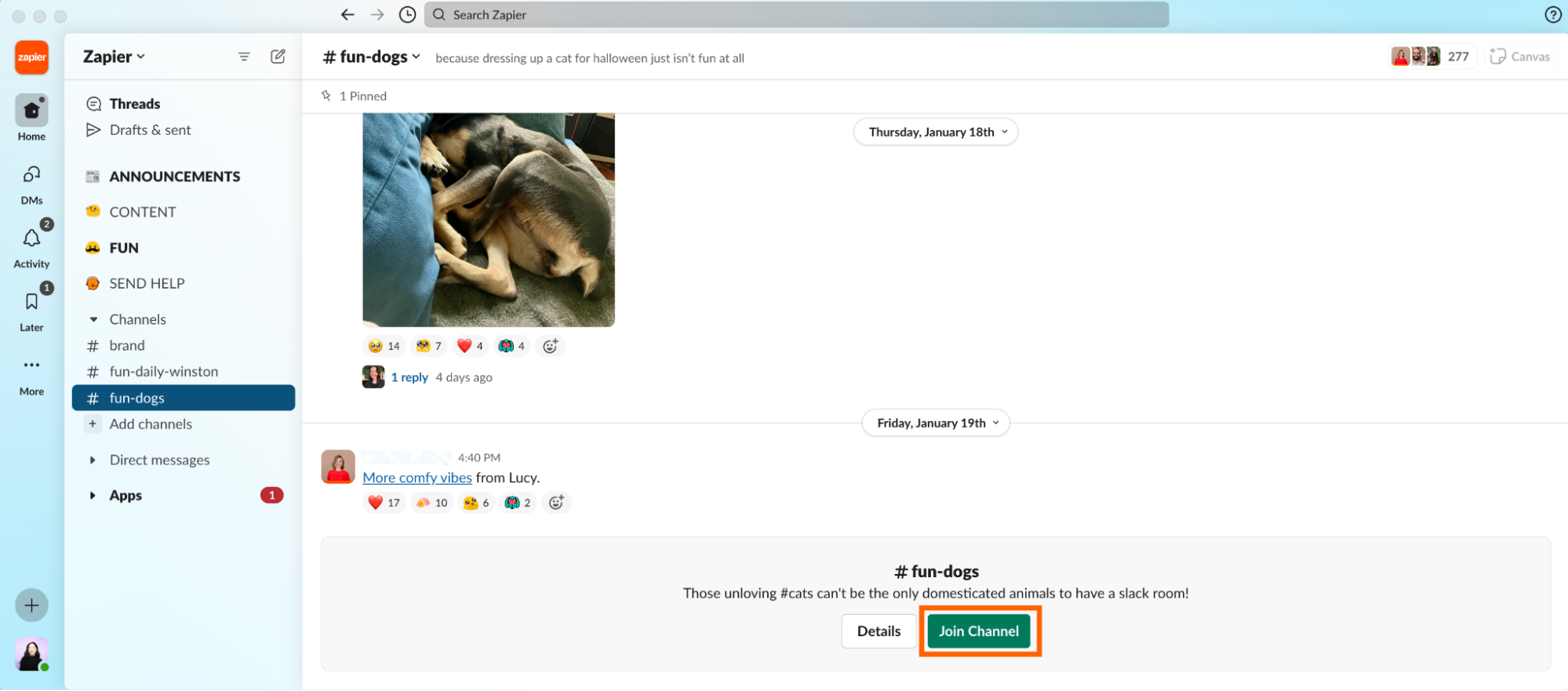The width and height of the screenshot is (1568, 691).
Task: Add reaction to the comfy vibes message
Action: [x=556, y=503]
